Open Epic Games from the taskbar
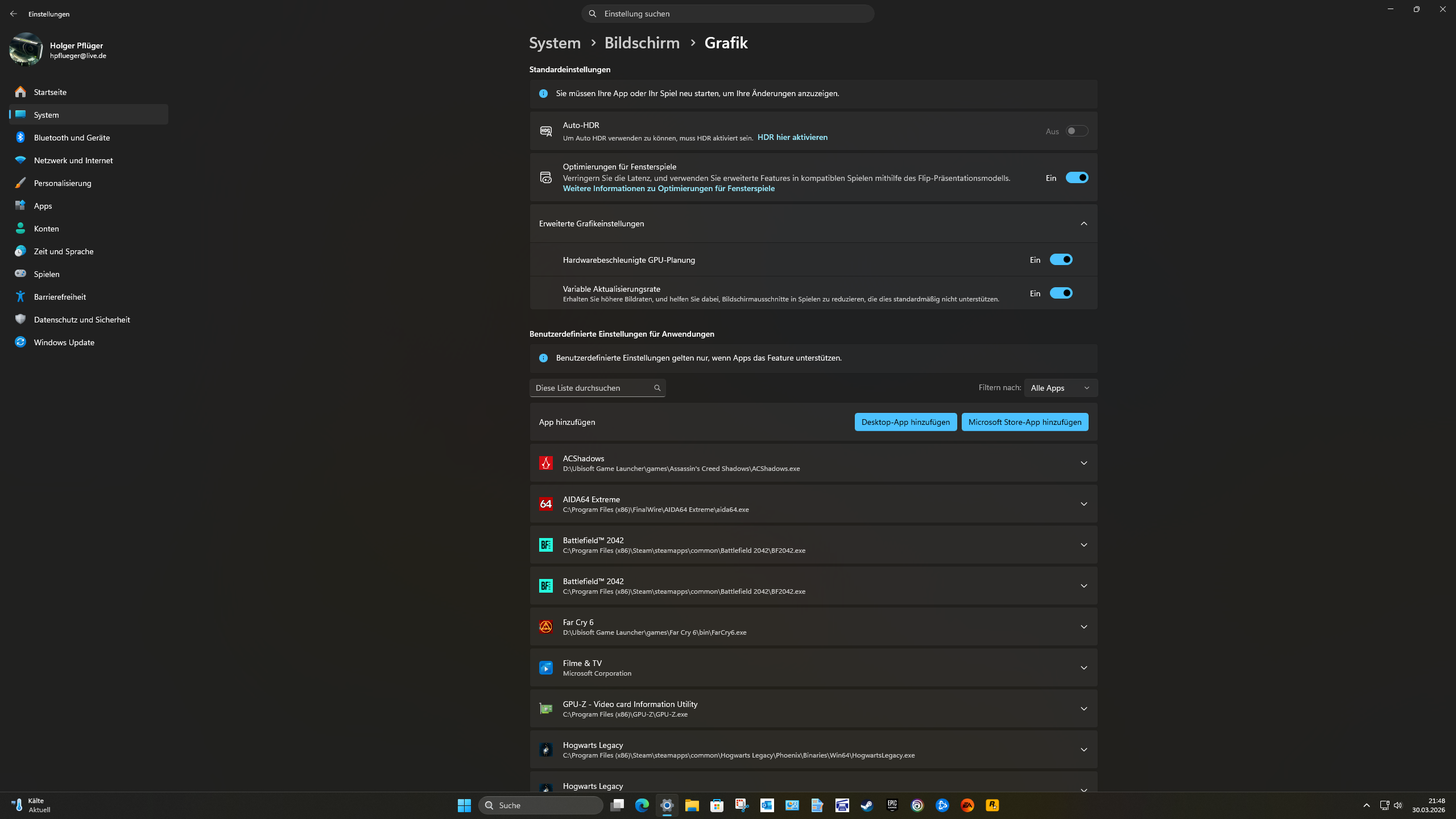1456x819 pixels. coord(892,805)
